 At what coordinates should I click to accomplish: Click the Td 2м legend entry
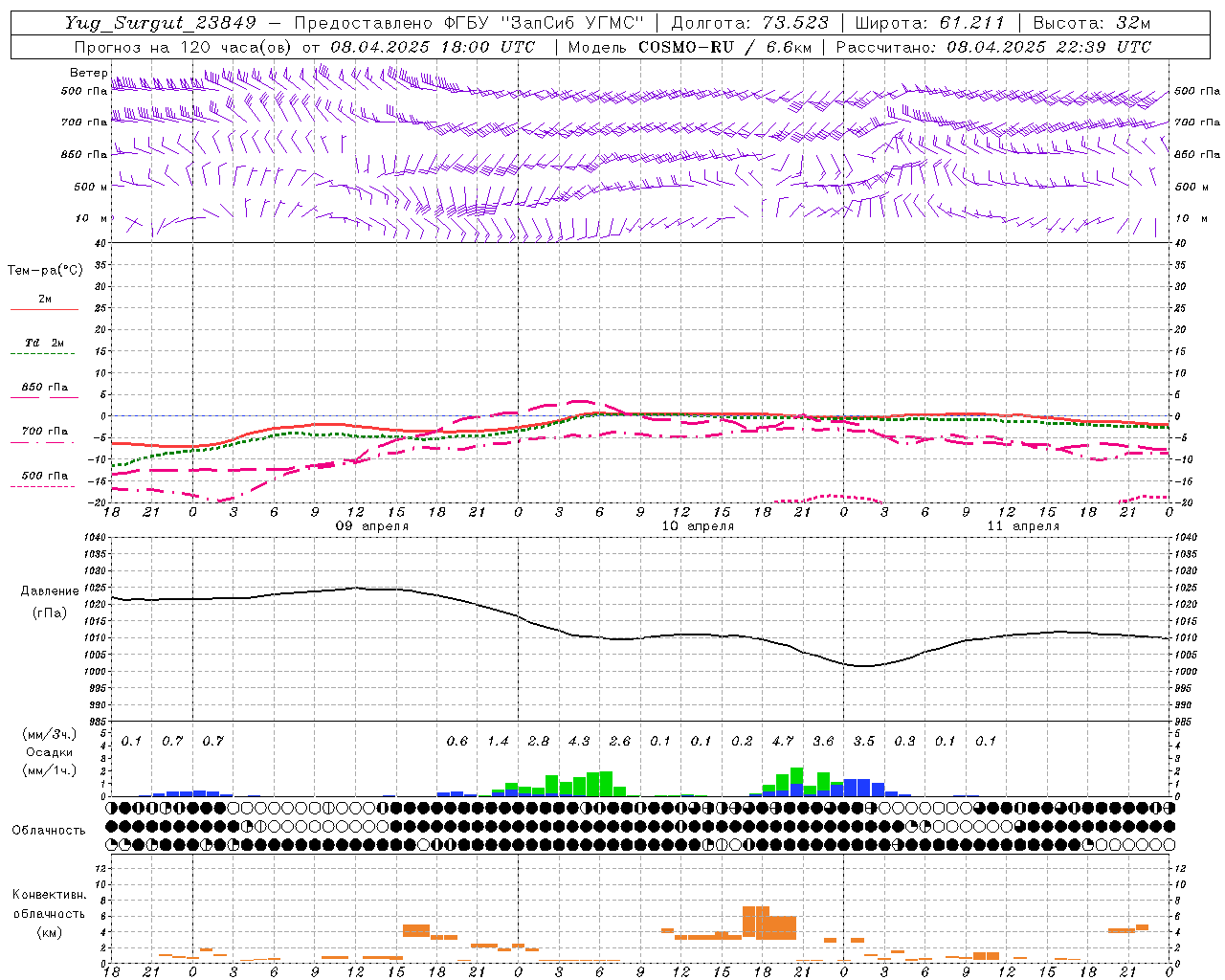(45, 343)
